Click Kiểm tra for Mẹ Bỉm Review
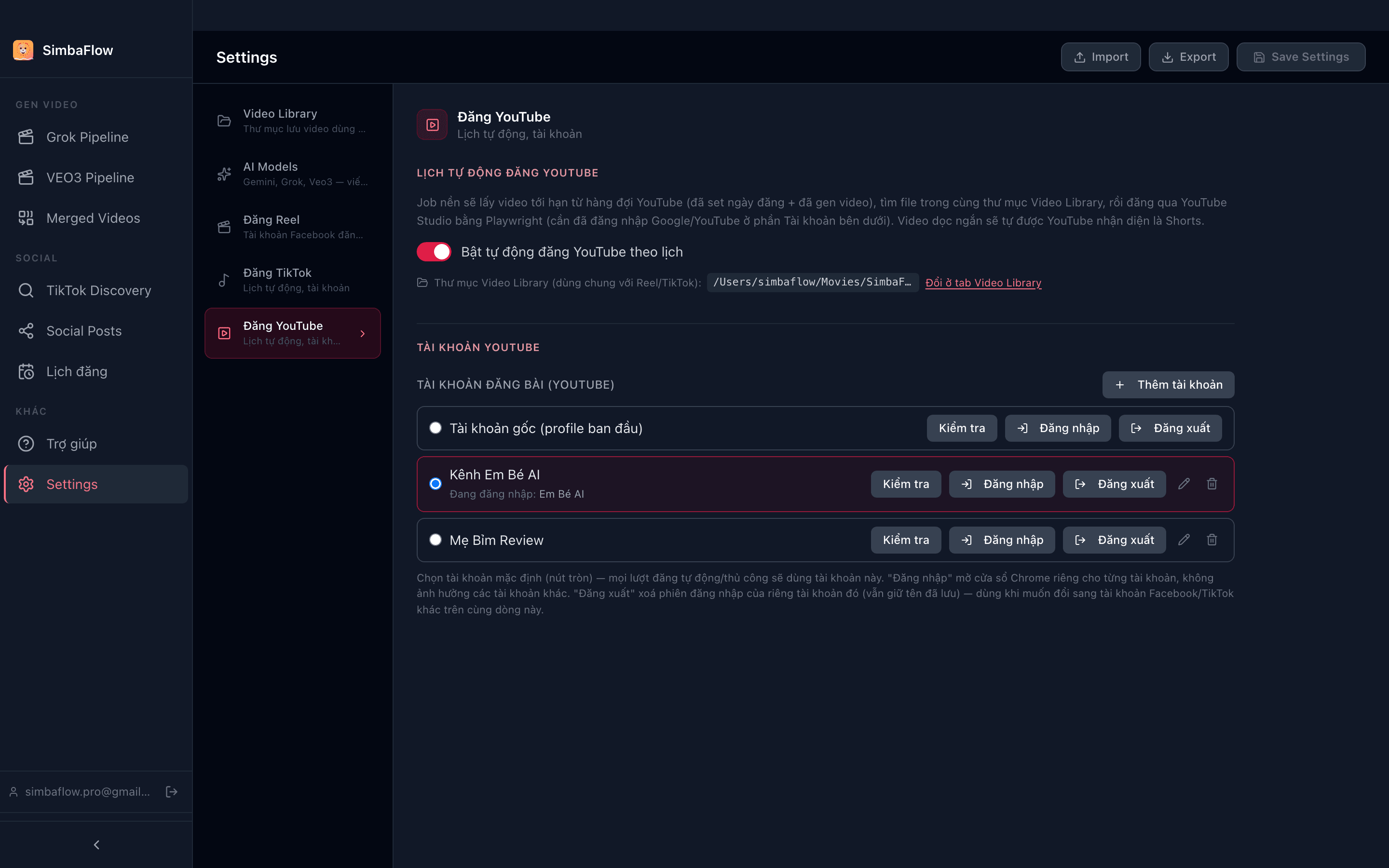 tap(906, 540)
